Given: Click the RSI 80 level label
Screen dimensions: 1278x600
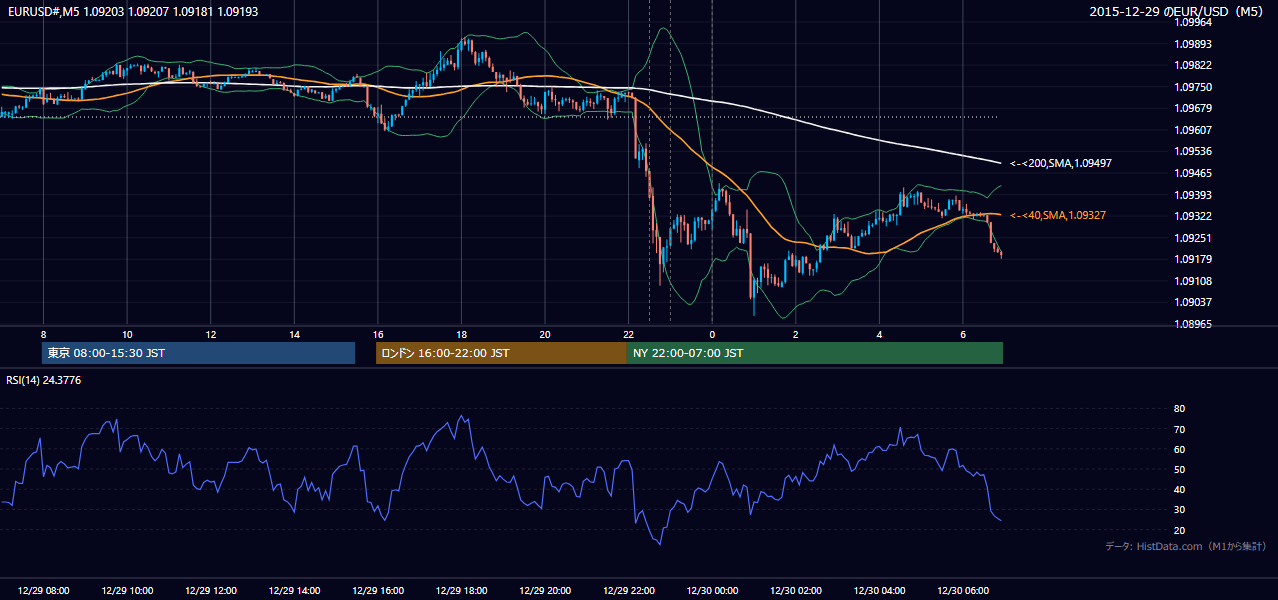Looking at the screenshot, I should click(x=1179, y=409).
